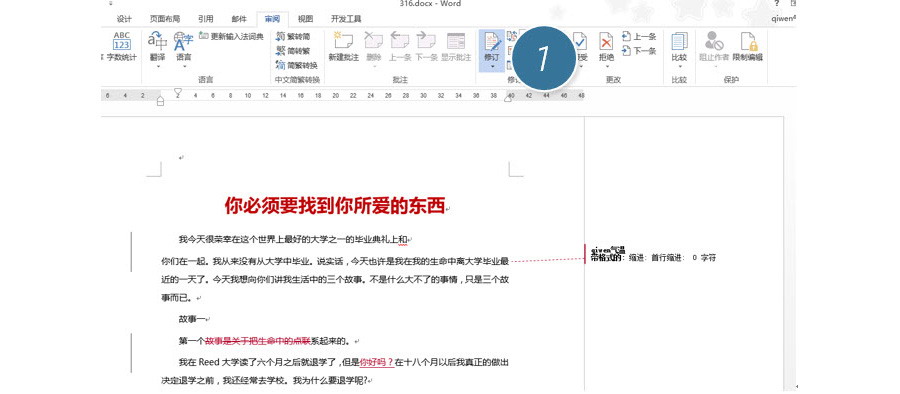Go to previous comment 上一条
This screenshot has width=900, height=394.
coord(400,46)
